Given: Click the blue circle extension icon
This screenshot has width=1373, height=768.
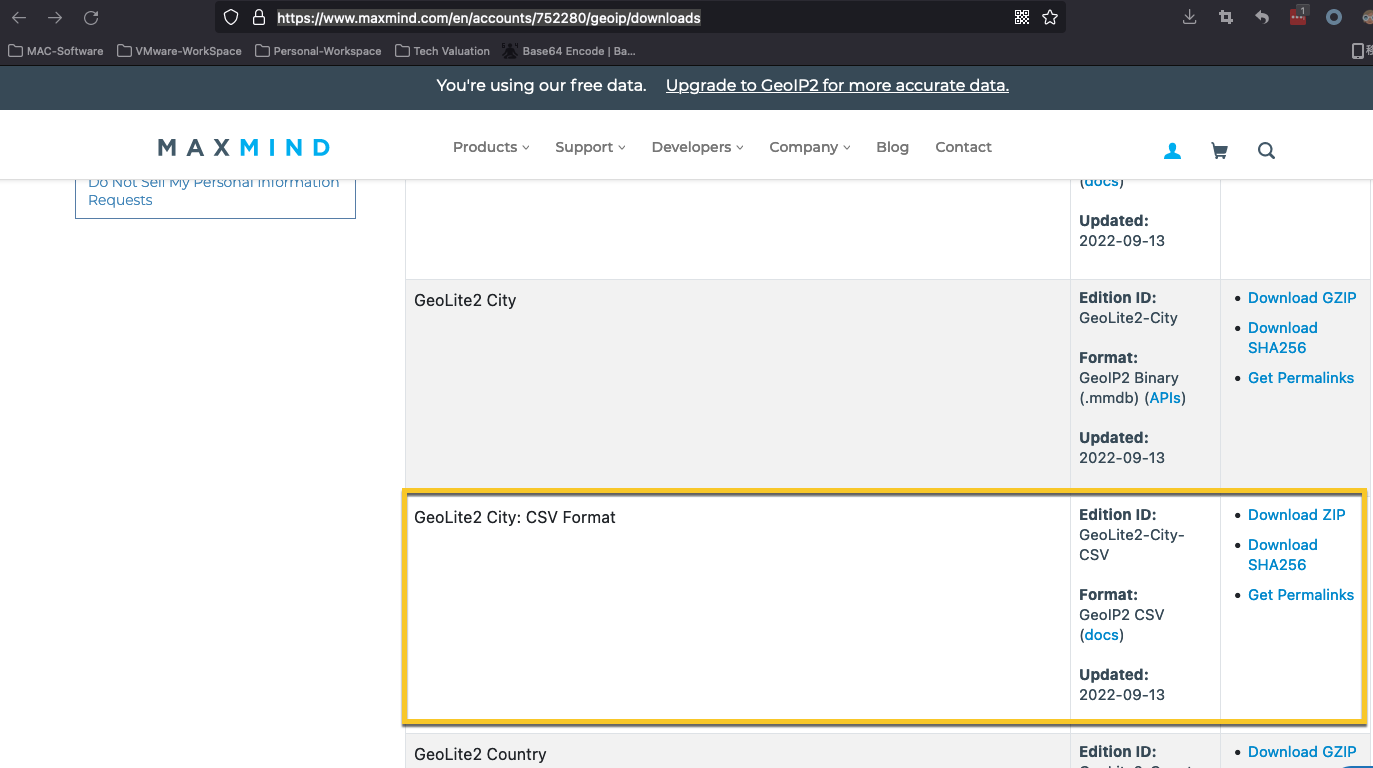Looking at the screenshot, I should pos(1334,17).
